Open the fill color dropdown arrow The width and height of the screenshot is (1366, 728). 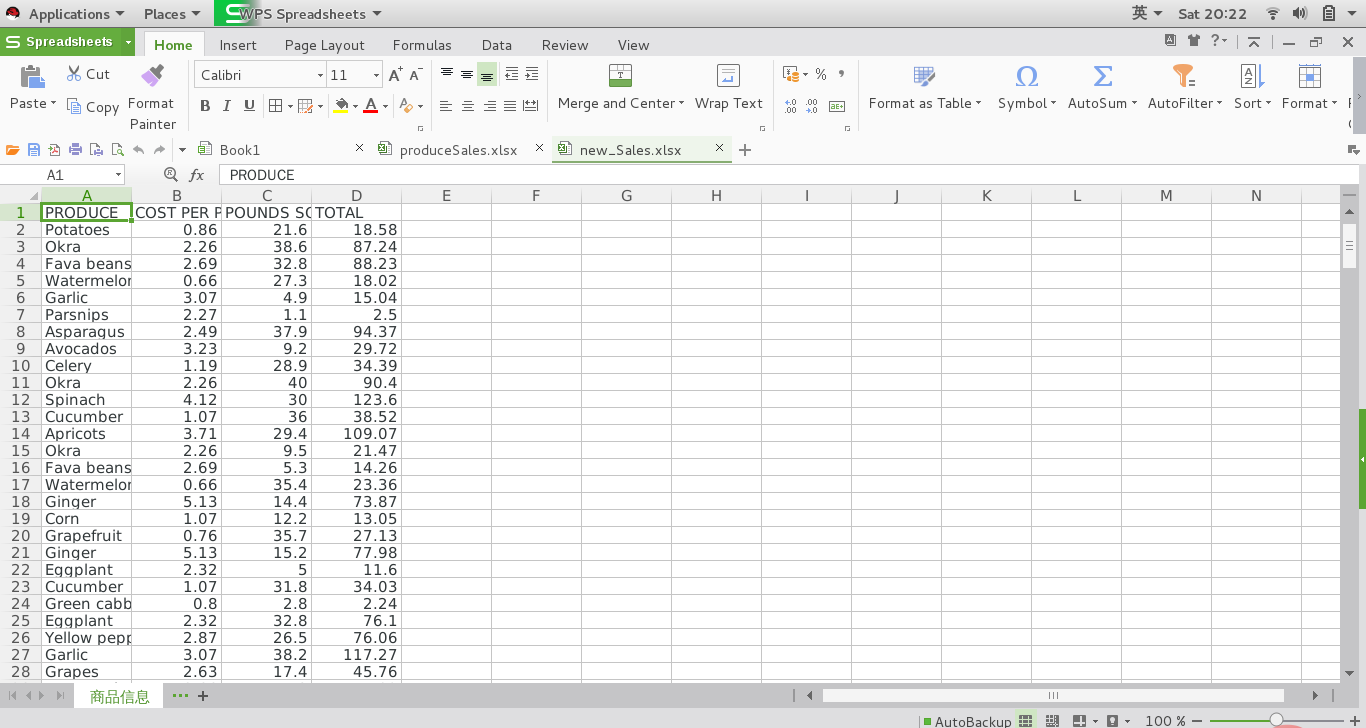[x=355, y=107]
